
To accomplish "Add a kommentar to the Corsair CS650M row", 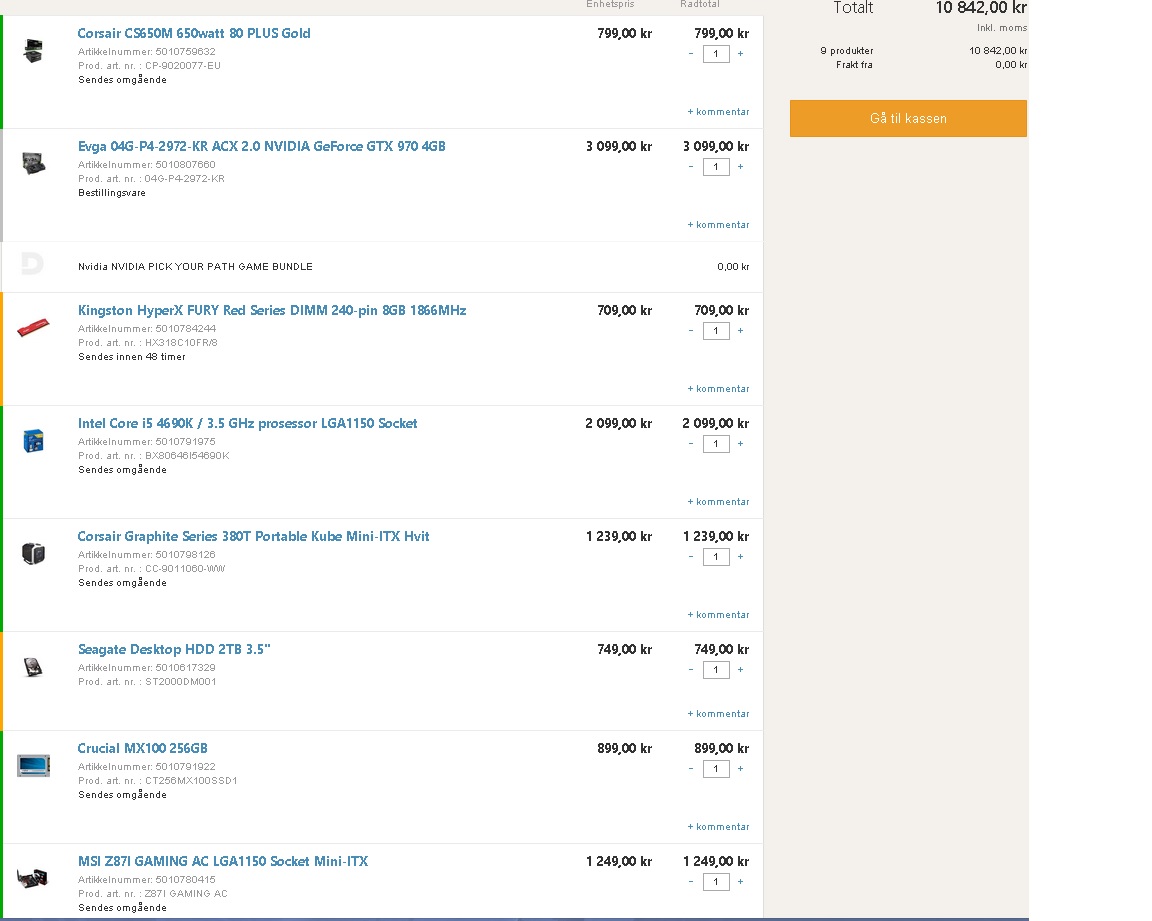I will (x=719, y=112).
